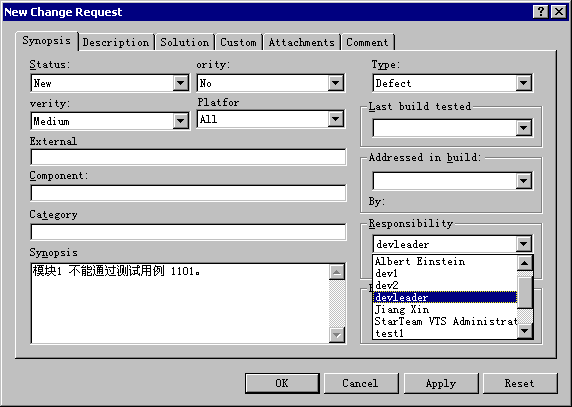Select test1 in Responsibility list

(445, 333)
